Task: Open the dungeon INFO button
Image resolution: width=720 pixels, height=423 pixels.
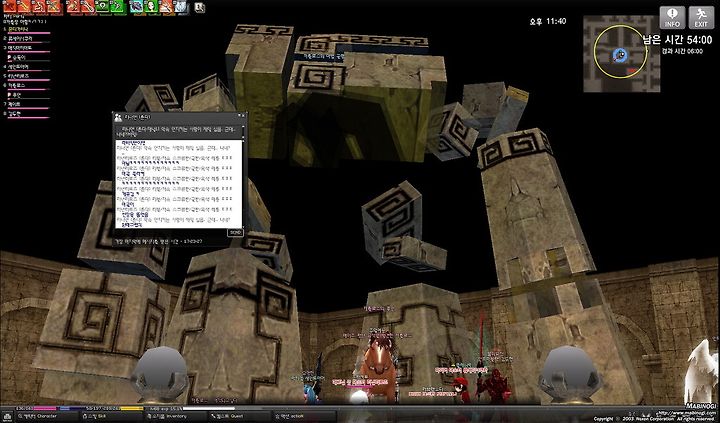Action: click(672, 17)
